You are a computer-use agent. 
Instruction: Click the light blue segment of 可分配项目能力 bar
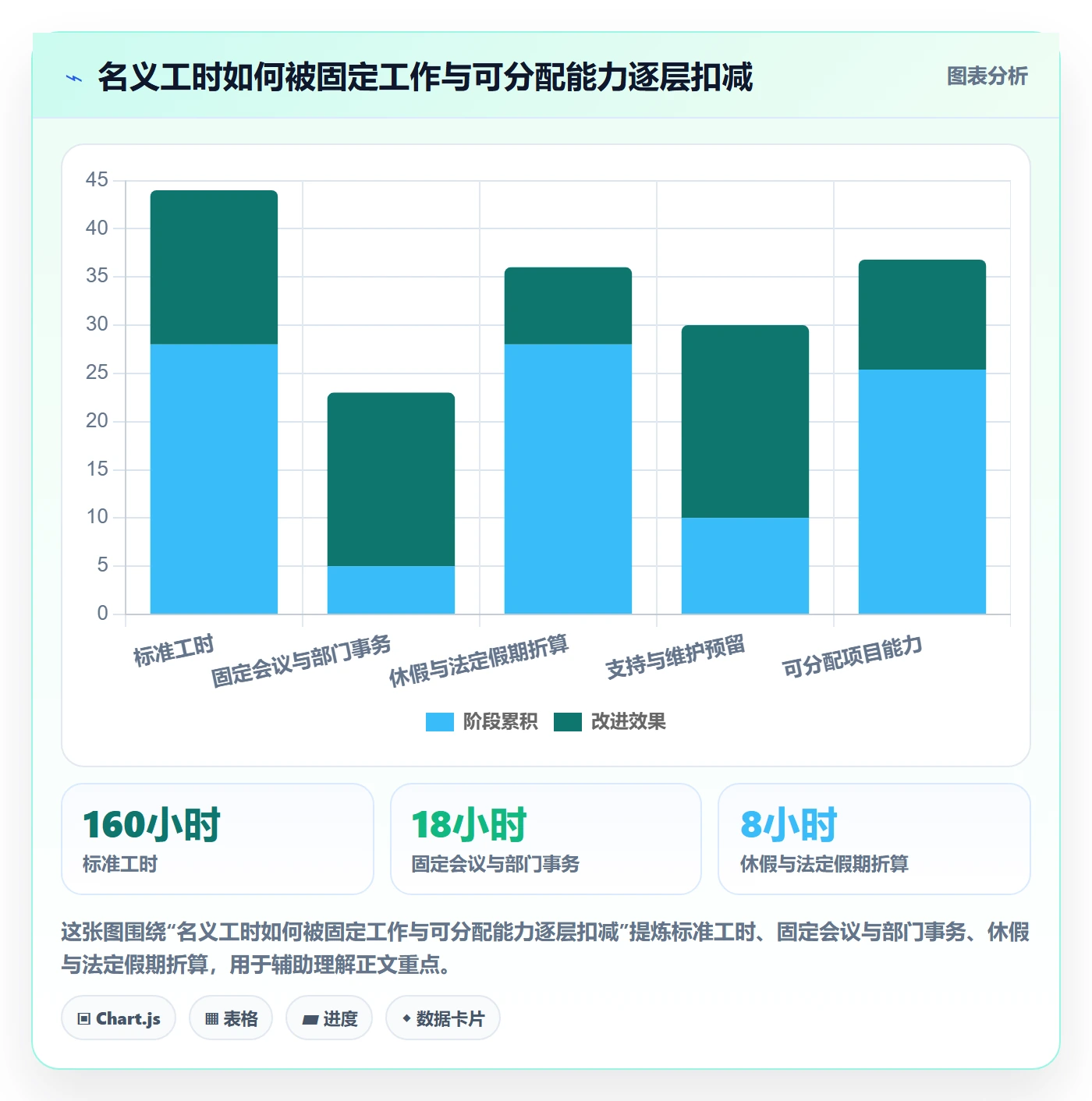[922, 491]
